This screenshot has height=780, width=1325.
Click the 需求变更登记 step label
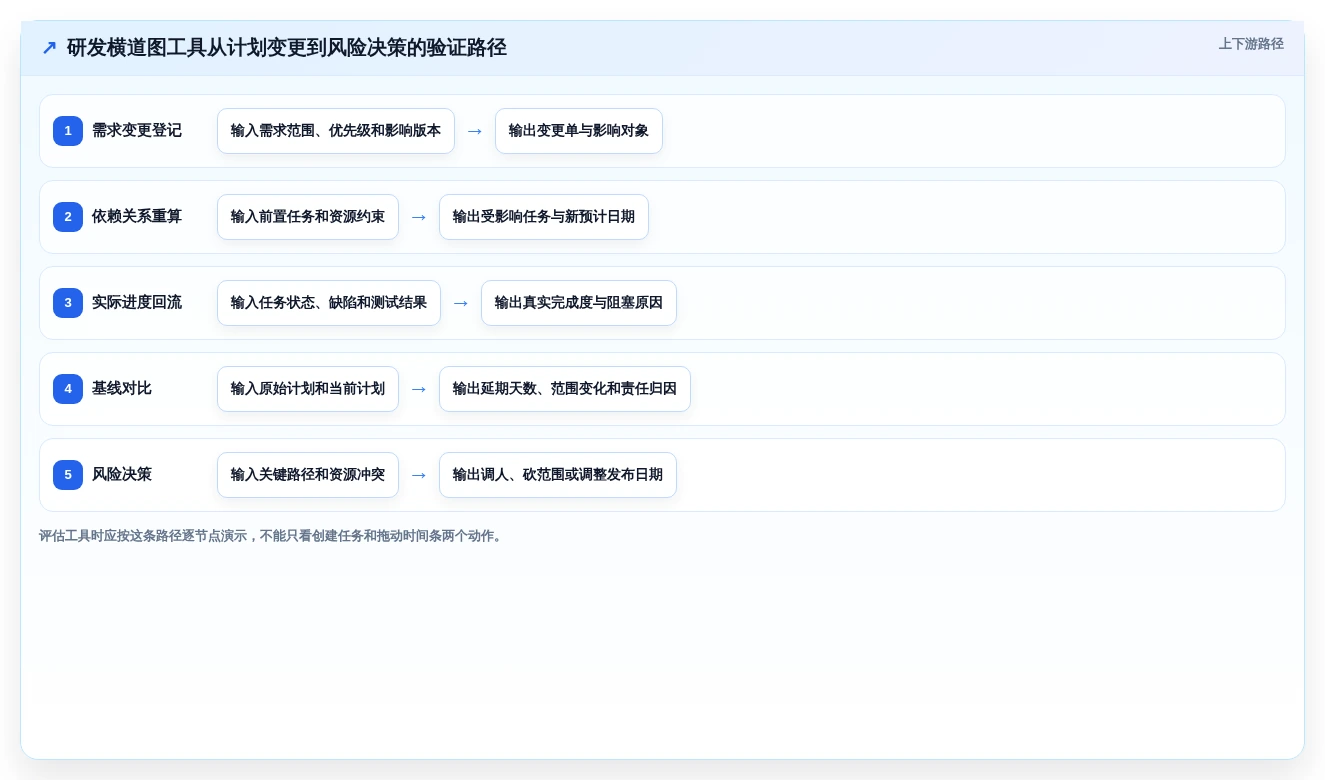point(137,130)
